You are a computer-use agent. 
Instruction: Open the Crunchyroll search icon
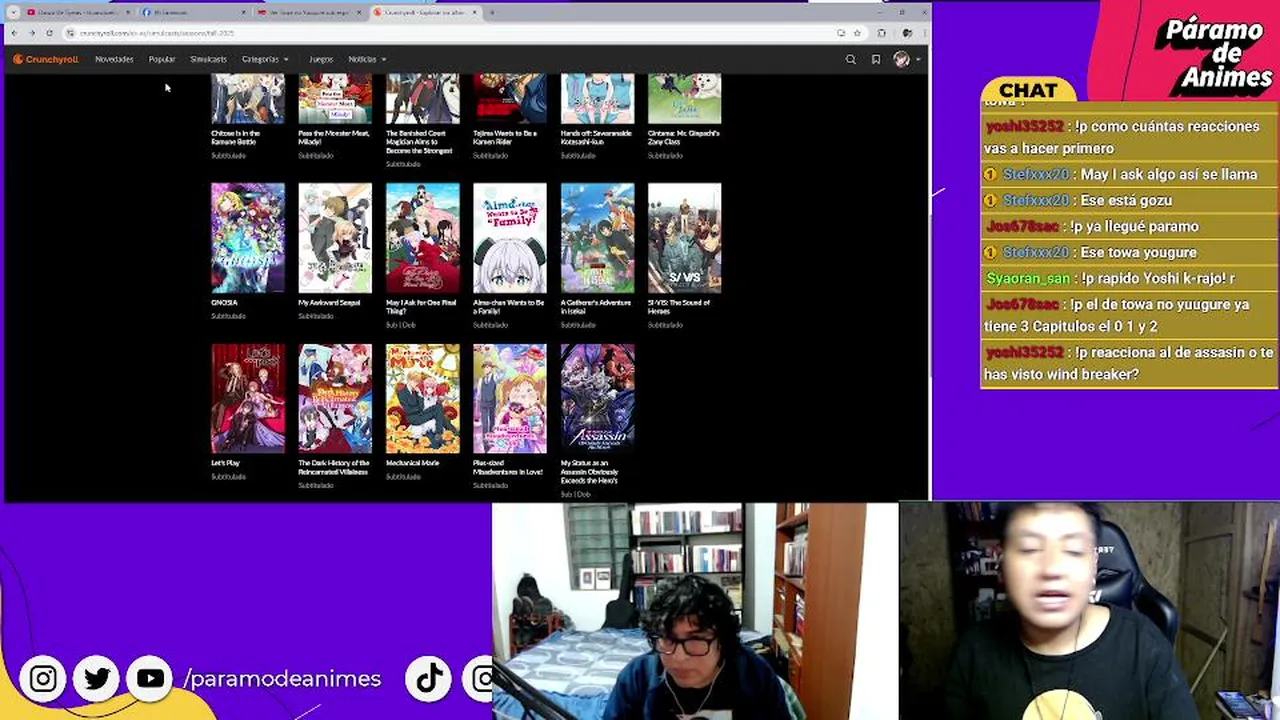click(x=851, y=59)
